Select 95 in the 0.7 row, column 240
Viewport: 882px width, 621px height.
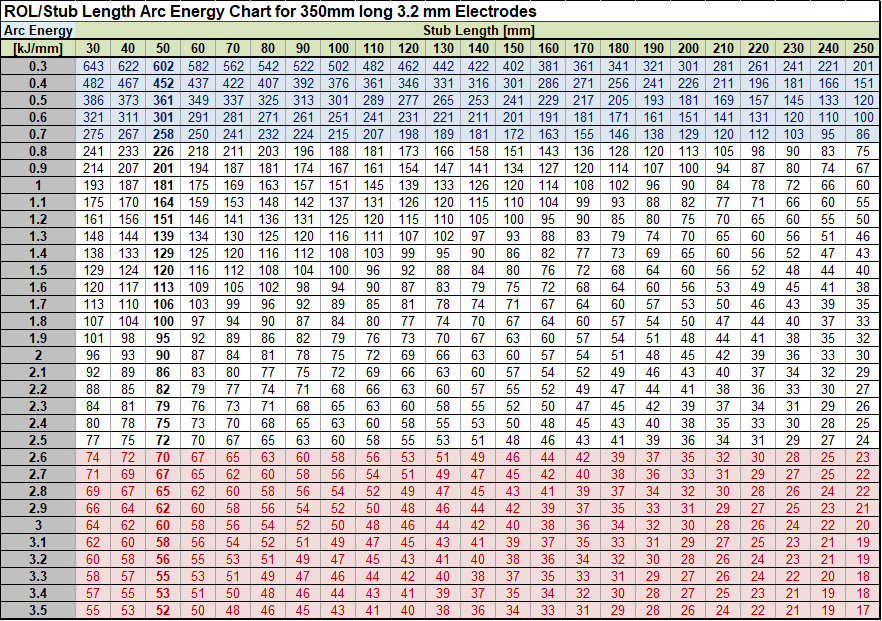click(828, 134)
